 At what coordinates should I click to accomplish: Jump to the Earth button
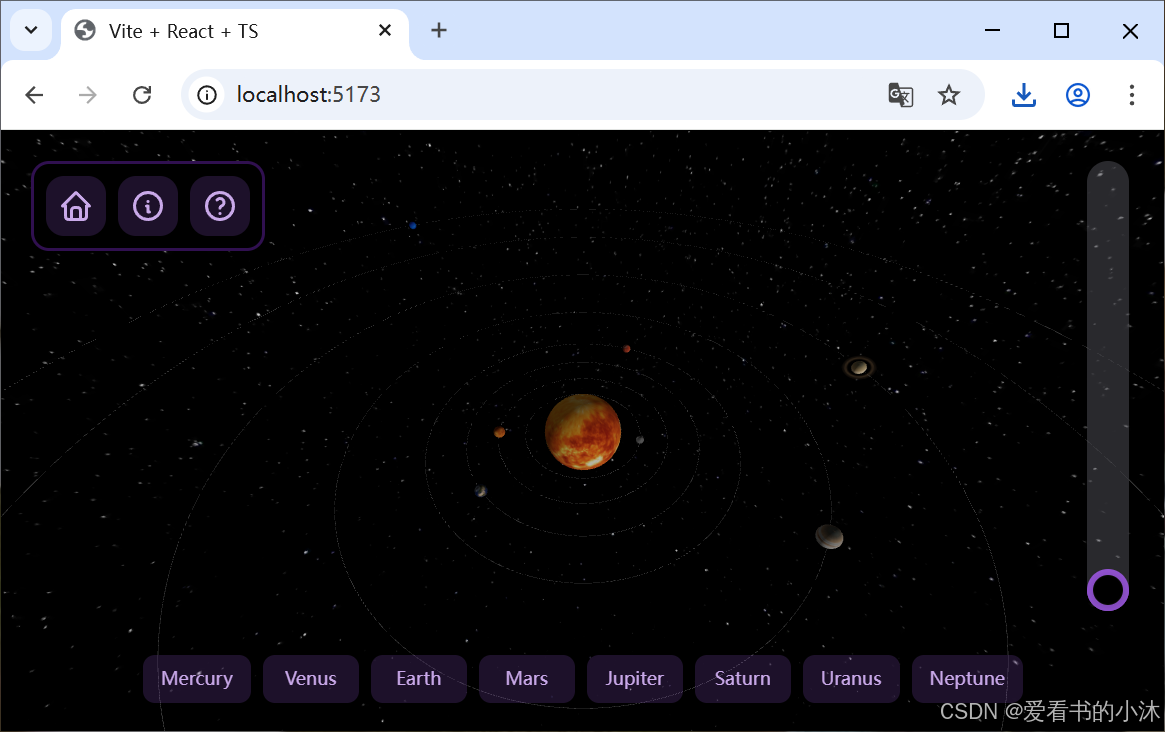(419, 678)
